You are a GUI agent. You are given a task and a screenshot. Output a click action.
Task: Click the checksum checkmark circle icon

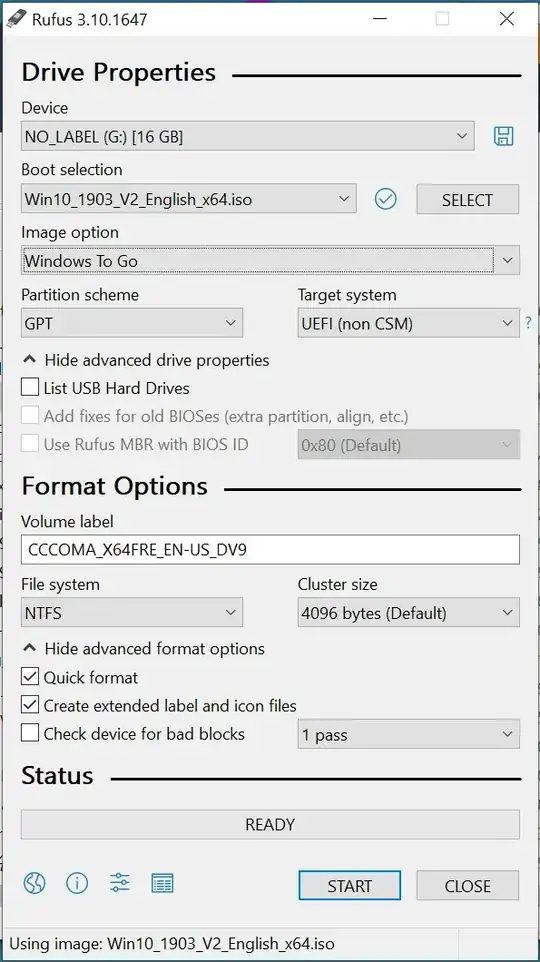click(385, 199)
